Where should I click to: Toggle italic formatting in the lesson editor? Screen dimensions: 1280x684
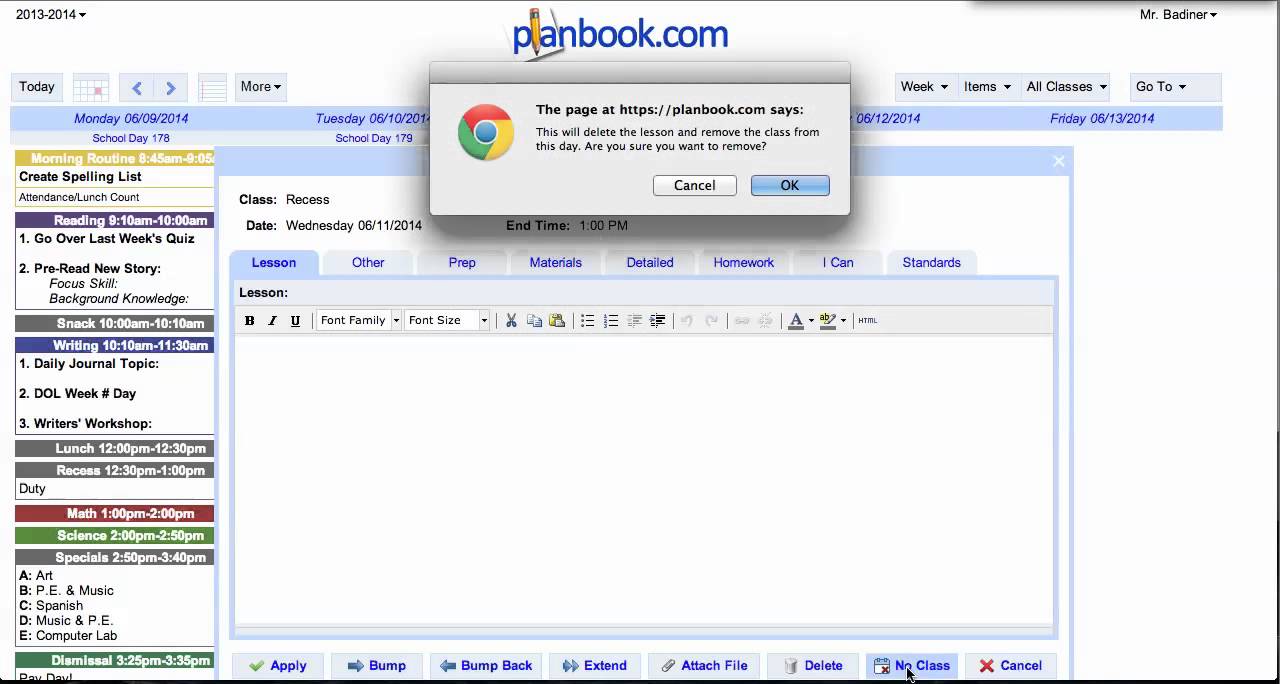point(272,321)
